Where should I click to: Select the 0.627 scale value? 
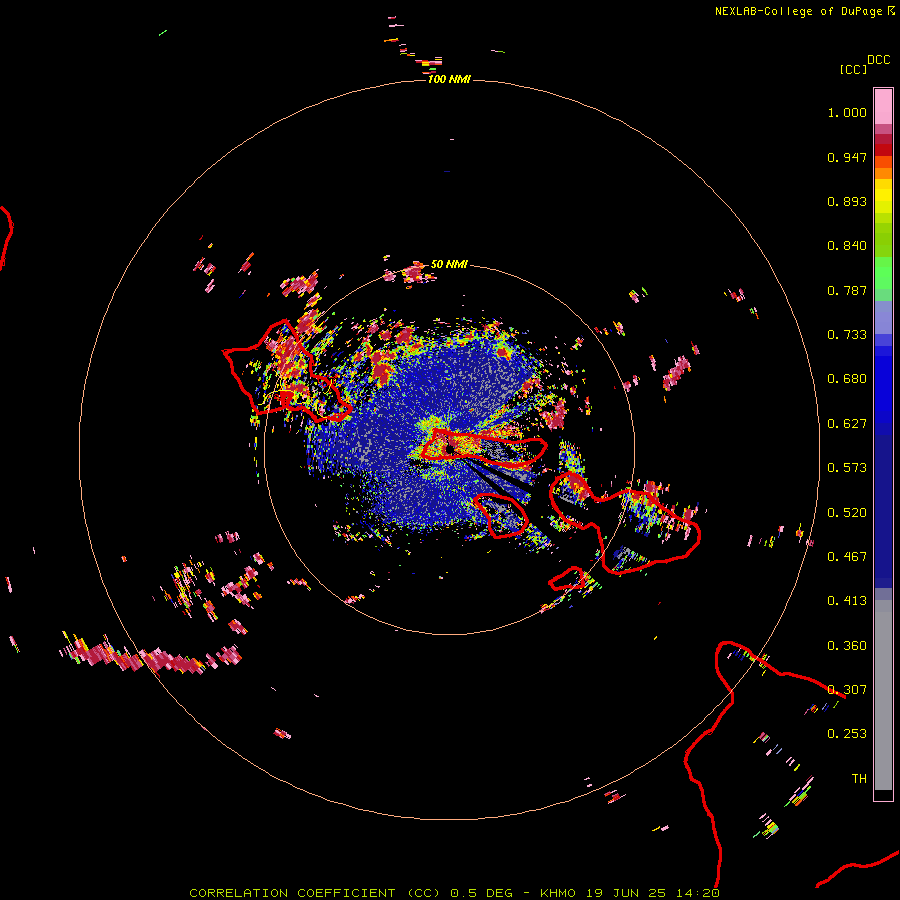[847, 424]
